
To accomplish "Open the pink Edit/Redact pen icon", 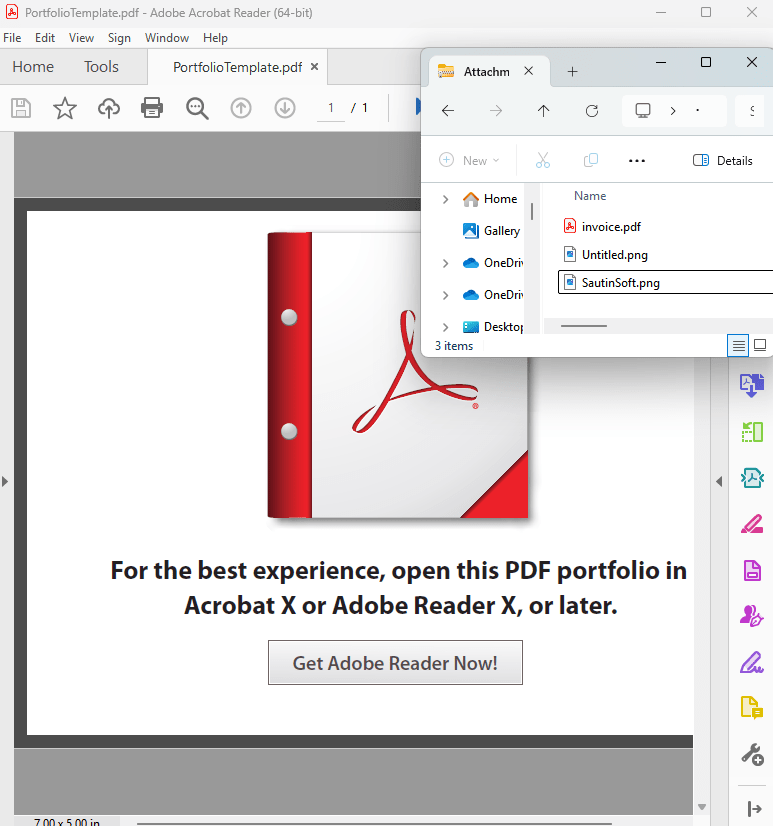I will (x=752, y=524).
